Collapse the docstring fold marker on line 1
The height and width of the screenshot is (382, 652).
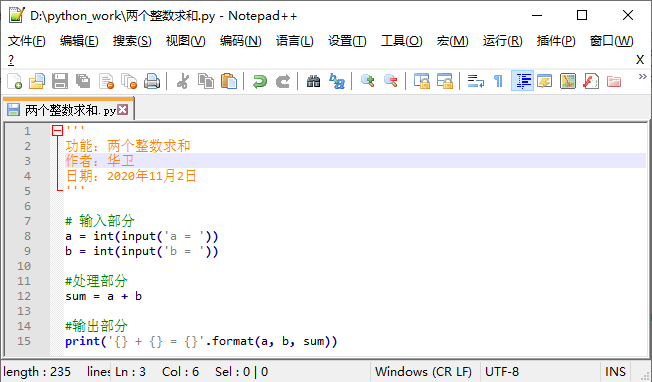[57, 131]
